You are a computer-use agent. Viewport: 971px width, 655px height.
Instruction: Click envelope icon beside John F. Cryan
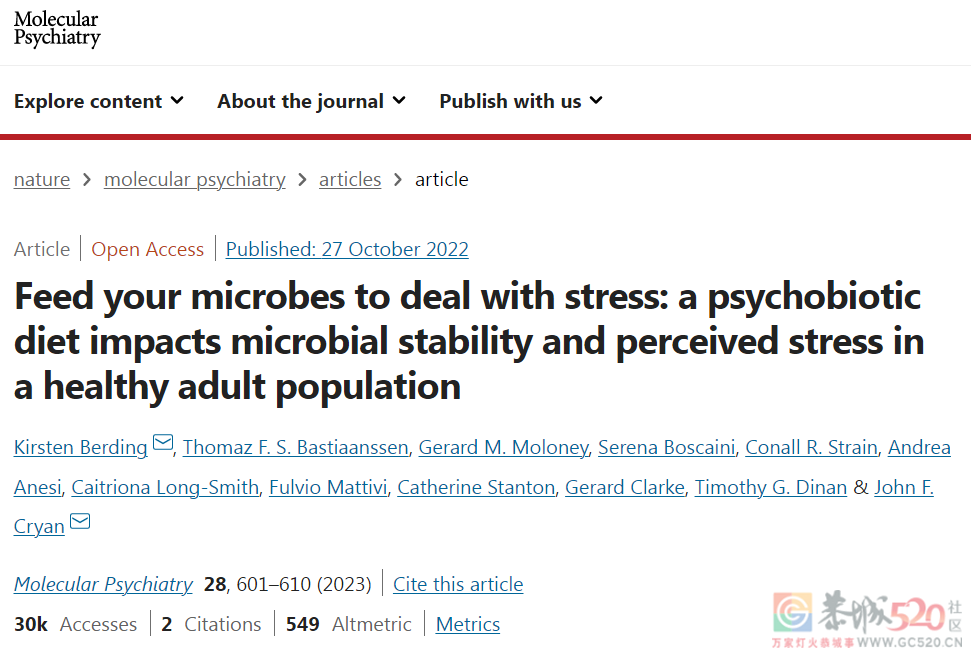(x=80, y=521)
